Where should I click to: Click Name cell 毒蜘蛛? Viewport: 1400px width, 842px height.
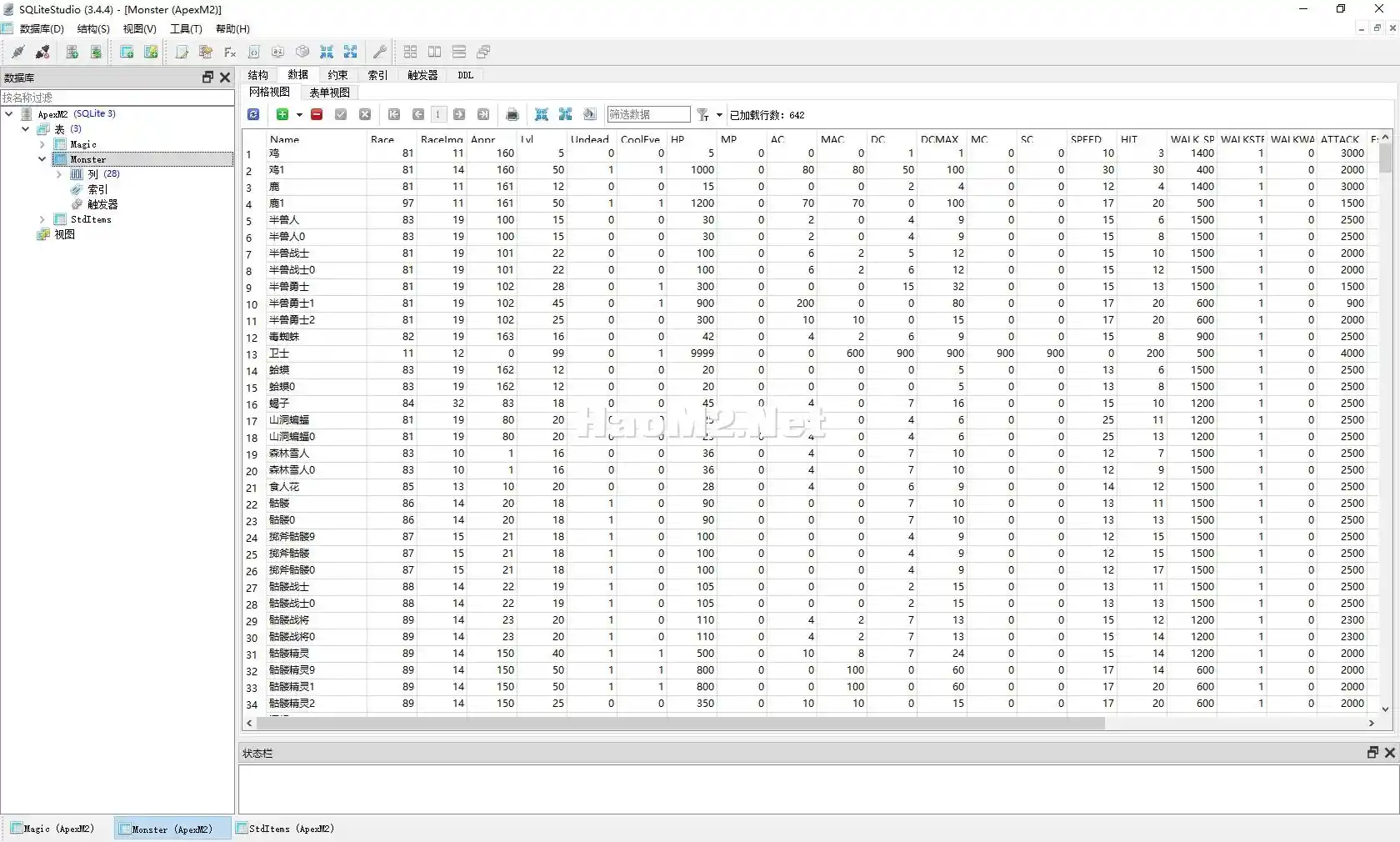click(x=317, y=337)
